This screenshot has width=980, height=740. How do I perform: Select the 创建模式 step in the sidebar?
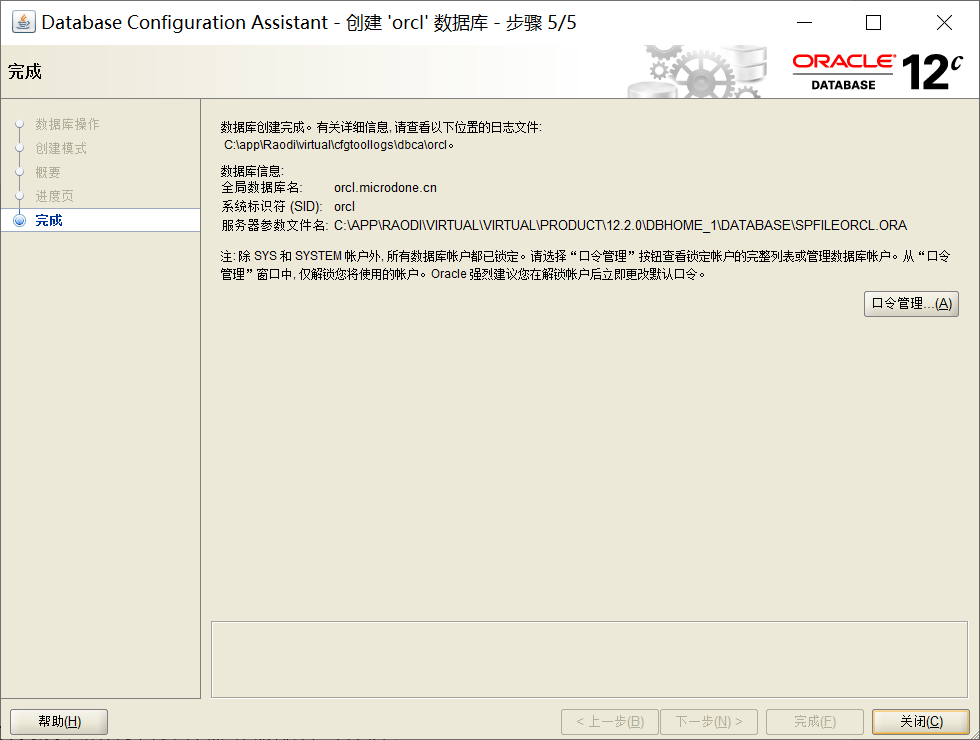(61, 148)
